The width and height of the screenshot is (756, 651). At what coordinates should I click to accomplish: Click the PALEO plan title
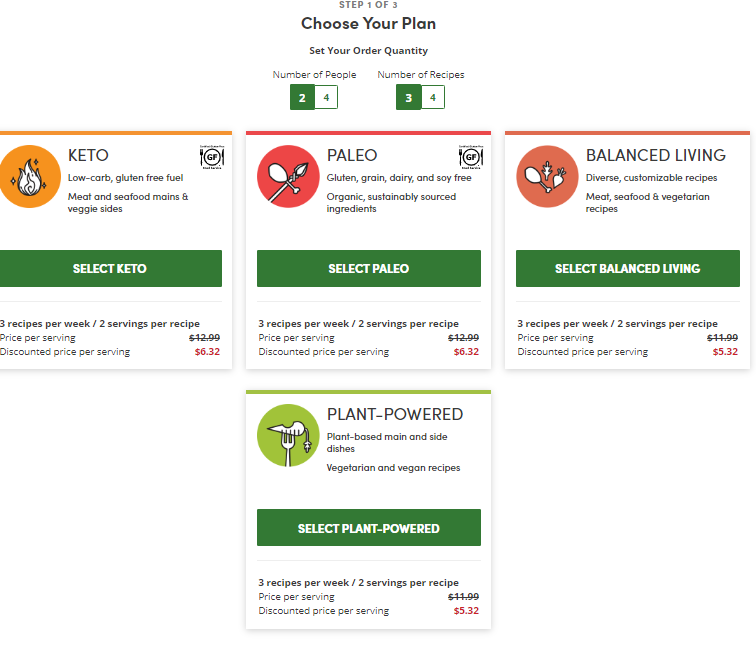[x=352, y=155]
